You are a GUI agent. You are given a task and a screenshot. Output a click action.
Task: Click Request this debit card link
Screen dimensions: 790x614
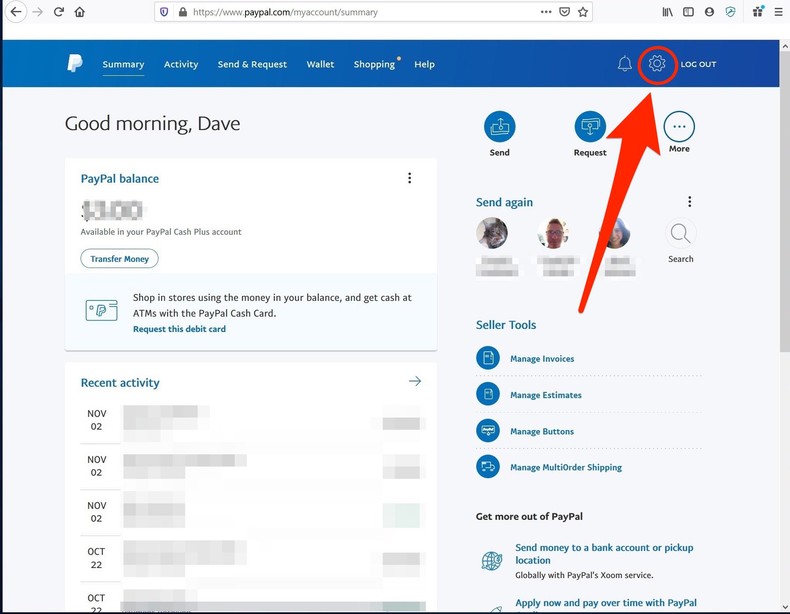[179, 329]
